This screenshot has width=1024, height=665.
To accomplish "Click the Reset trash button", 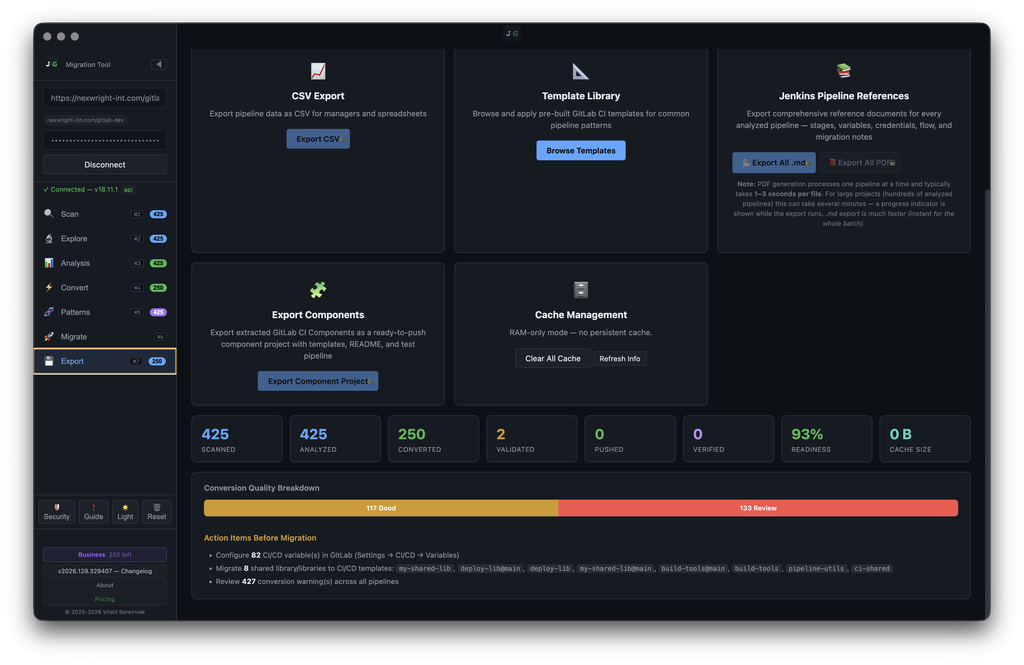I will [157, 511].
